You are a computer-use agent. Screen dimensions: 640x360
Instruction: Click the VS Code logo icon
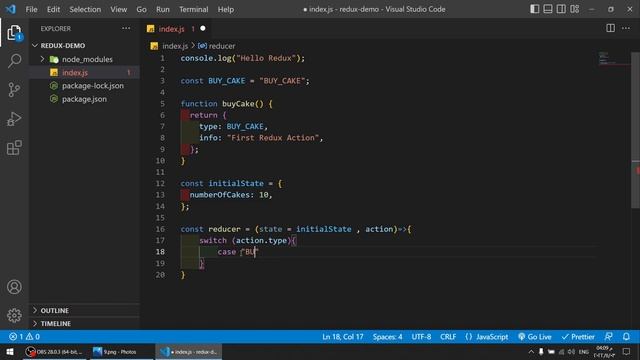[x=11, y=9]
